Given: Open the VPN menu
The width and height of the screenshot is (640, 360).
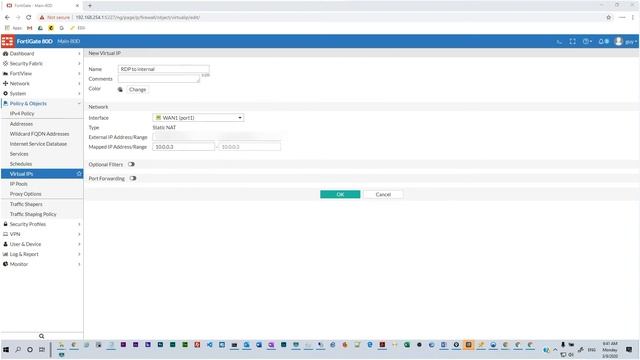Looking at the screenshot, I should [42, 234].
